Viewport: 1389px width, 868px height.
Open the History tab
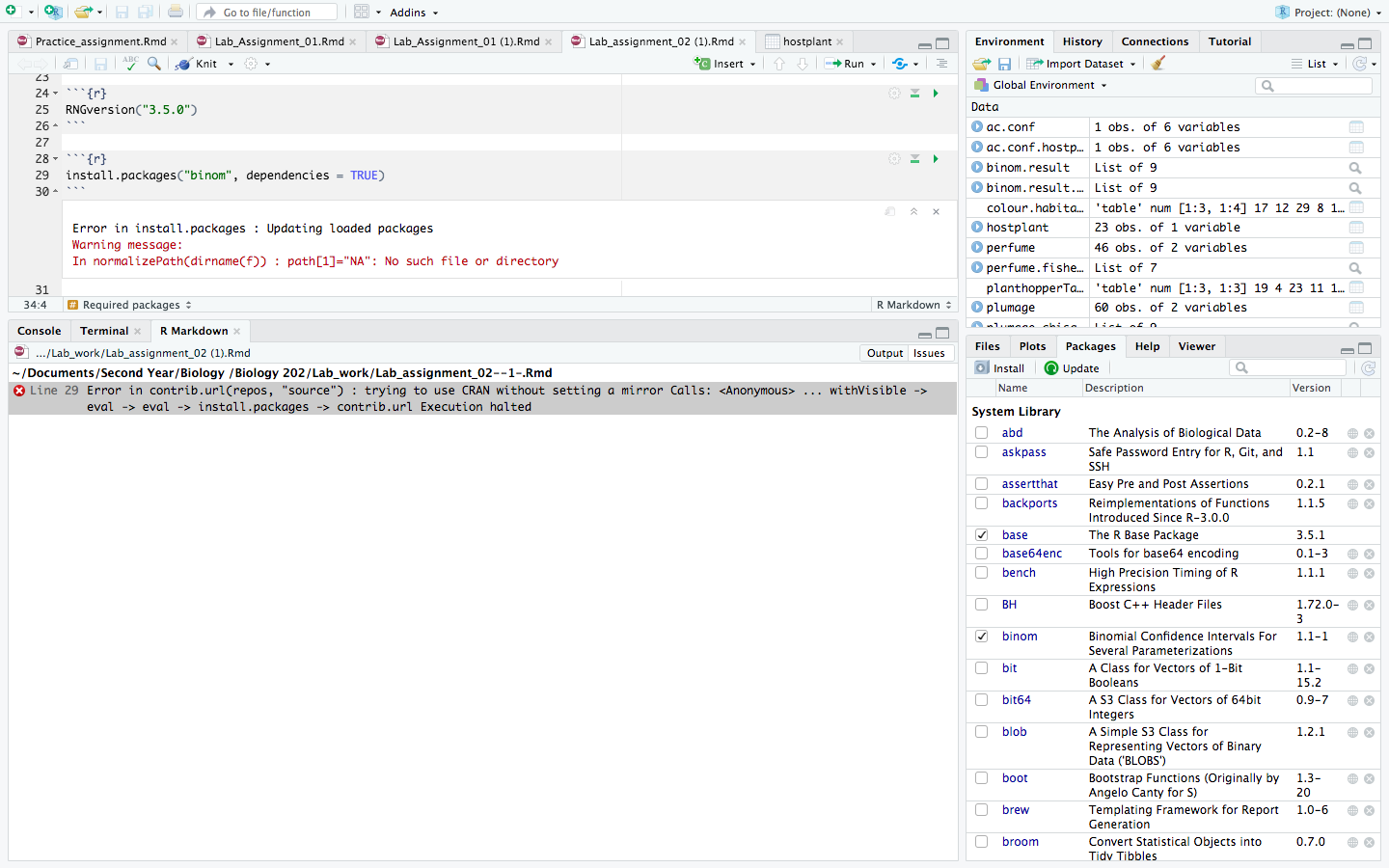click(x=1082, y=41)
